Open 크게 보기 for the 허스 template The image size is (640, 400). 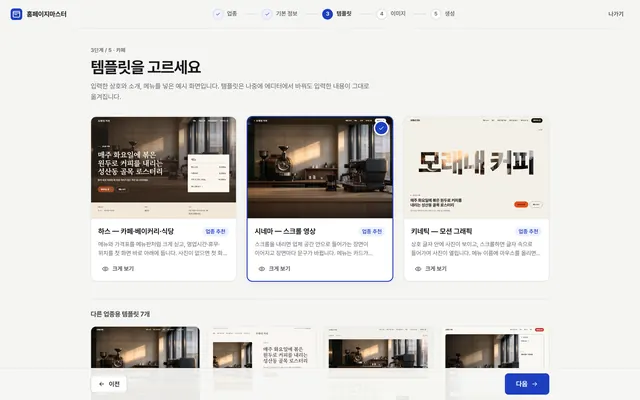point(118,269)
